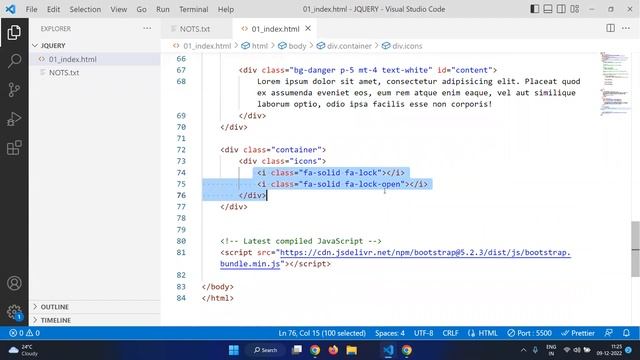Click Ln 76, Col 15 cursor position

(x=322, y=333)
